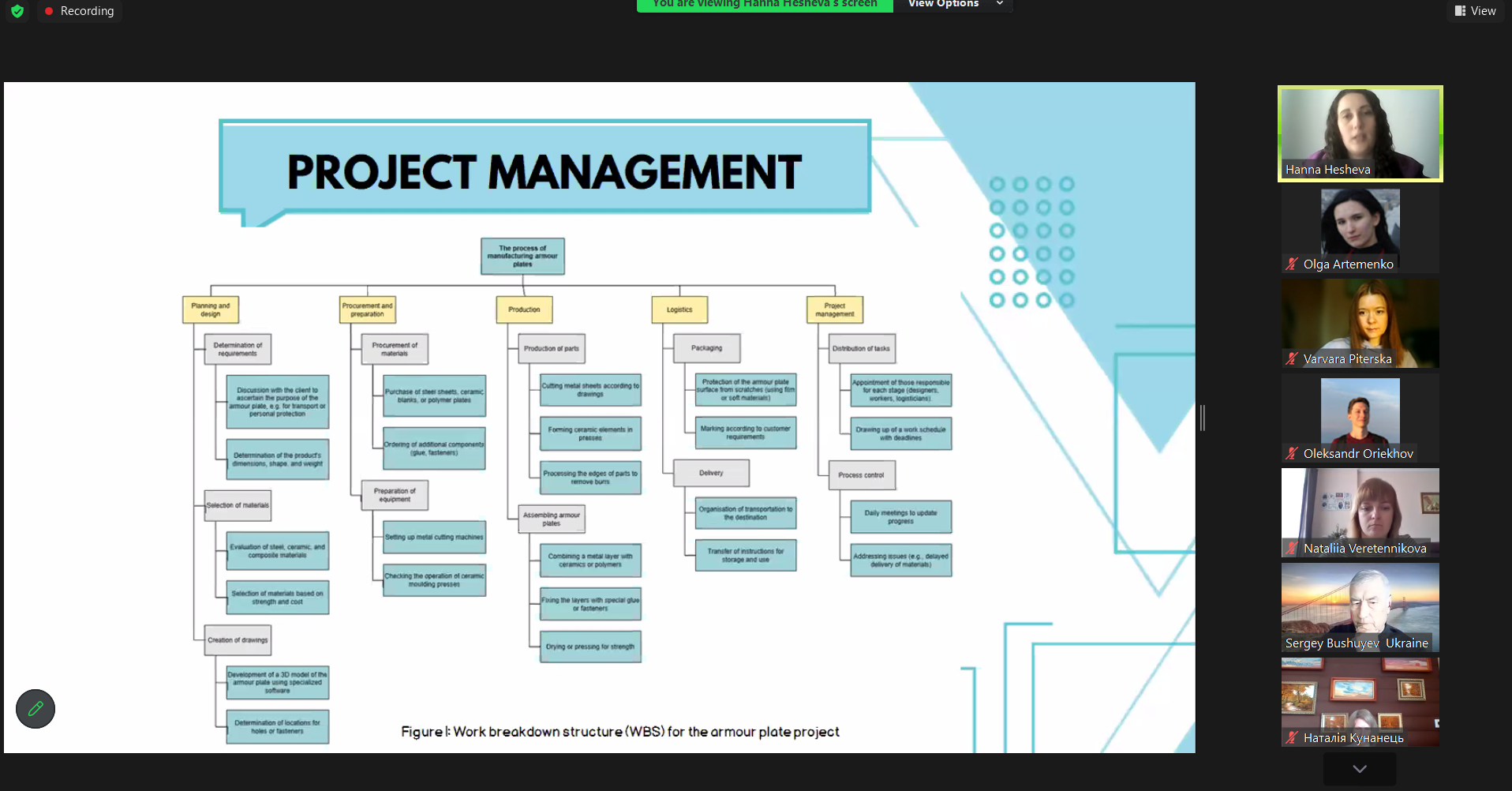Click the 'Preparation of equipment' box

tap(395, 495)
